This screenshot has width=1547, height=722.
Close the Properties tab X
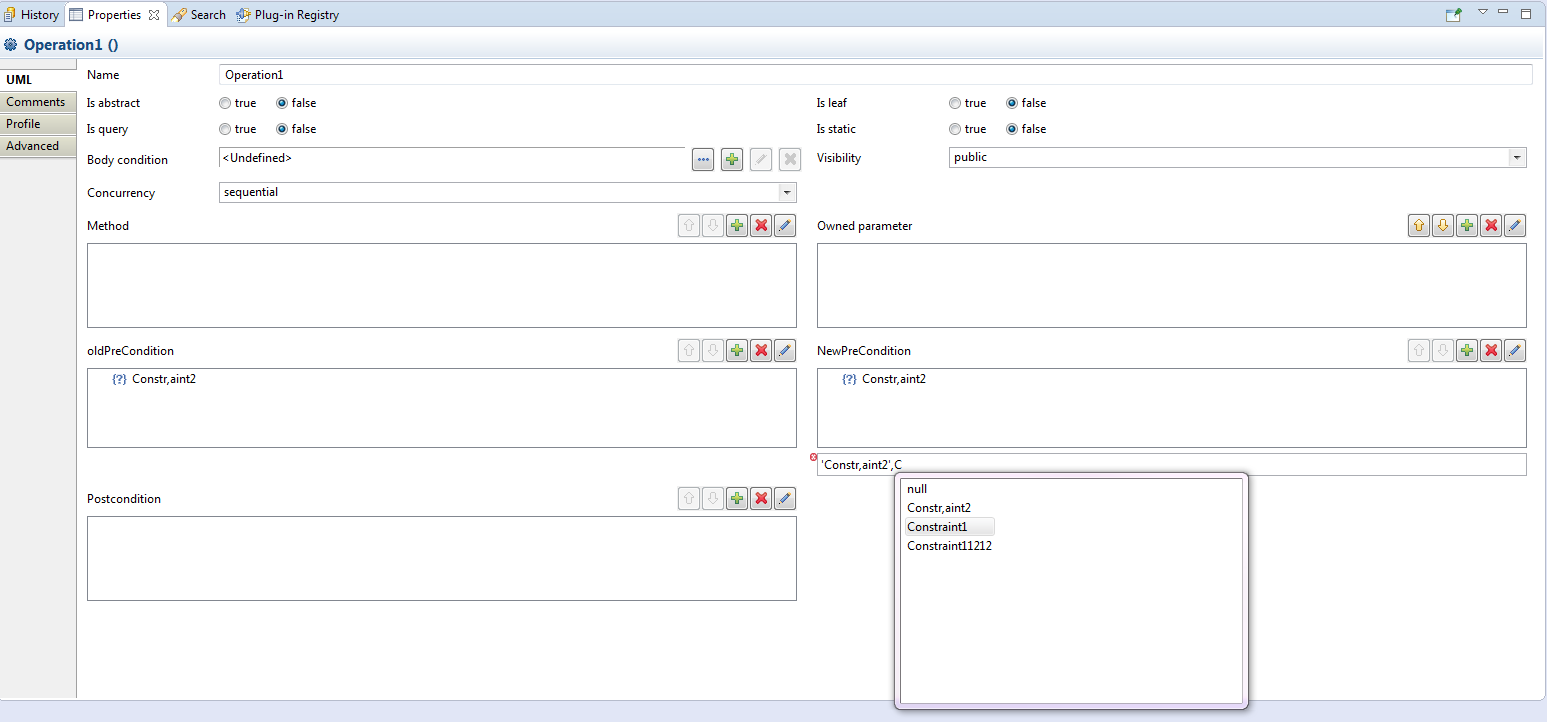(x=154, y=15)
